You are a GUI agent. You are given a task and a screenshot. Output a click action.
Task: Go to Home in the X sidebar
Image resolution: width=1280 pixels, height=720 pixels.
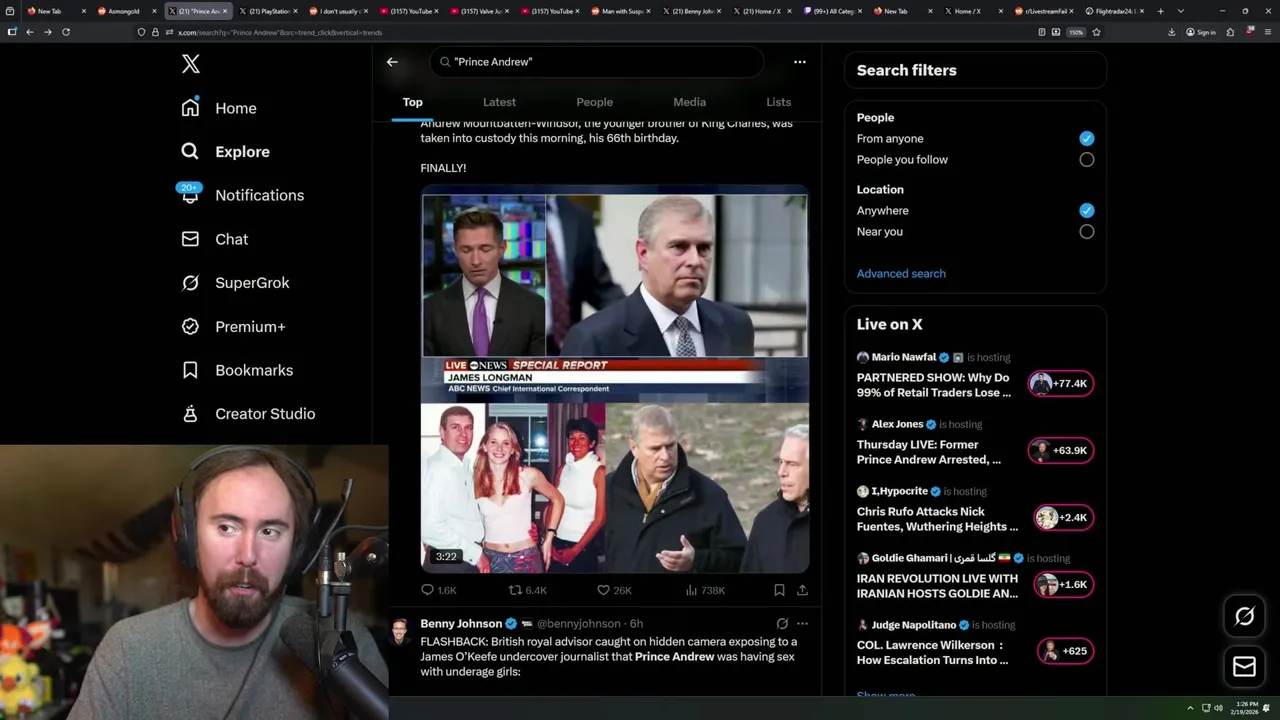tap(219, 108)
